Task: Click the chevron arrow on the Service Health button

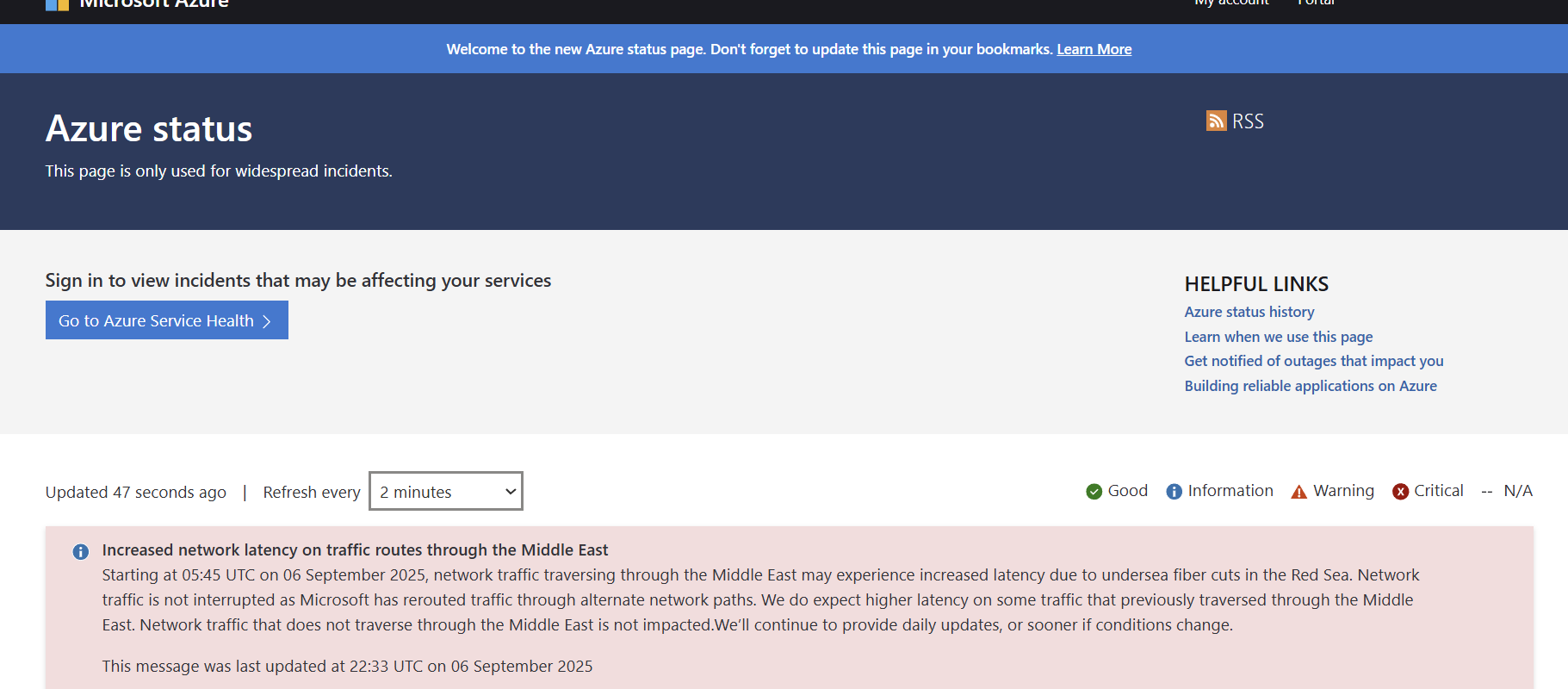Action: [266, 321]
